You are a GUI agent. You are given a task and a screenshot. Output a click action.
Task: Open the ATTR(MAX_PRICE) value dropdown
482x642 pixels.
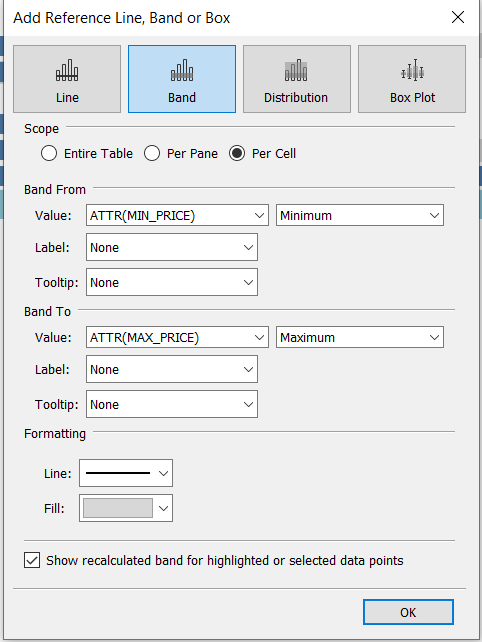(x=177, y=337)
